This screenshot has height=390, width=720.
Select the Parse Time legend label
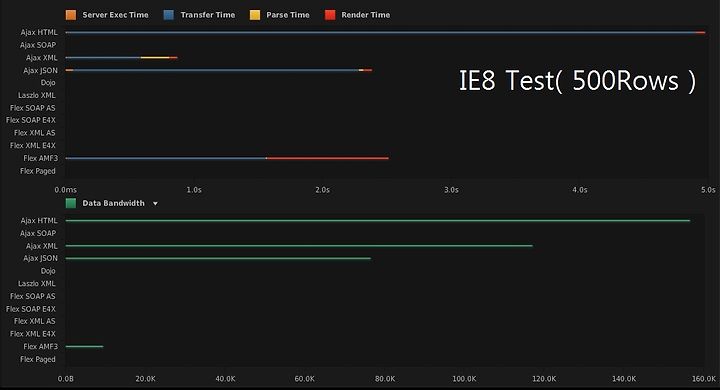[x=288, y=15]
